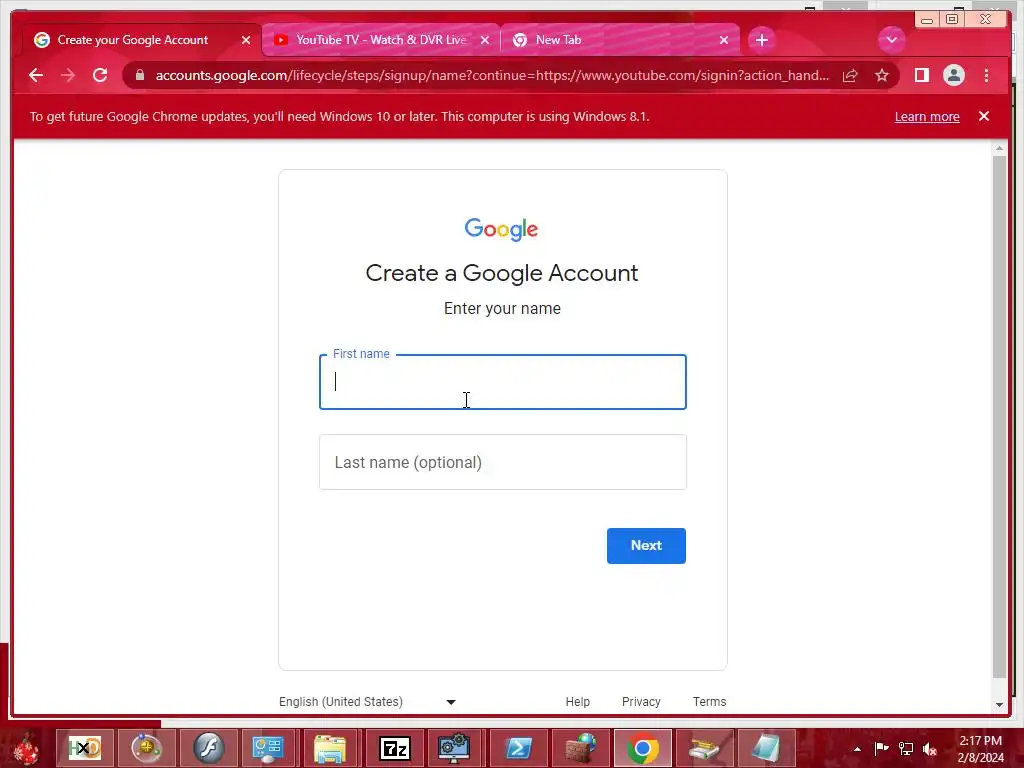Go back to the previous page
Image resolution: width=1024 pixels, height=768 pixels.
point(36,75)
